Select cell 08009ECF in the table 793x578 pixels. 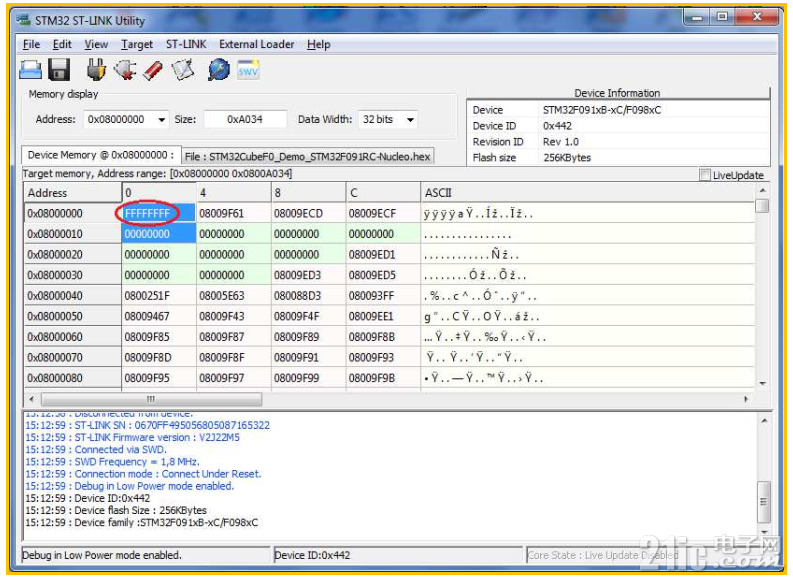382,213
